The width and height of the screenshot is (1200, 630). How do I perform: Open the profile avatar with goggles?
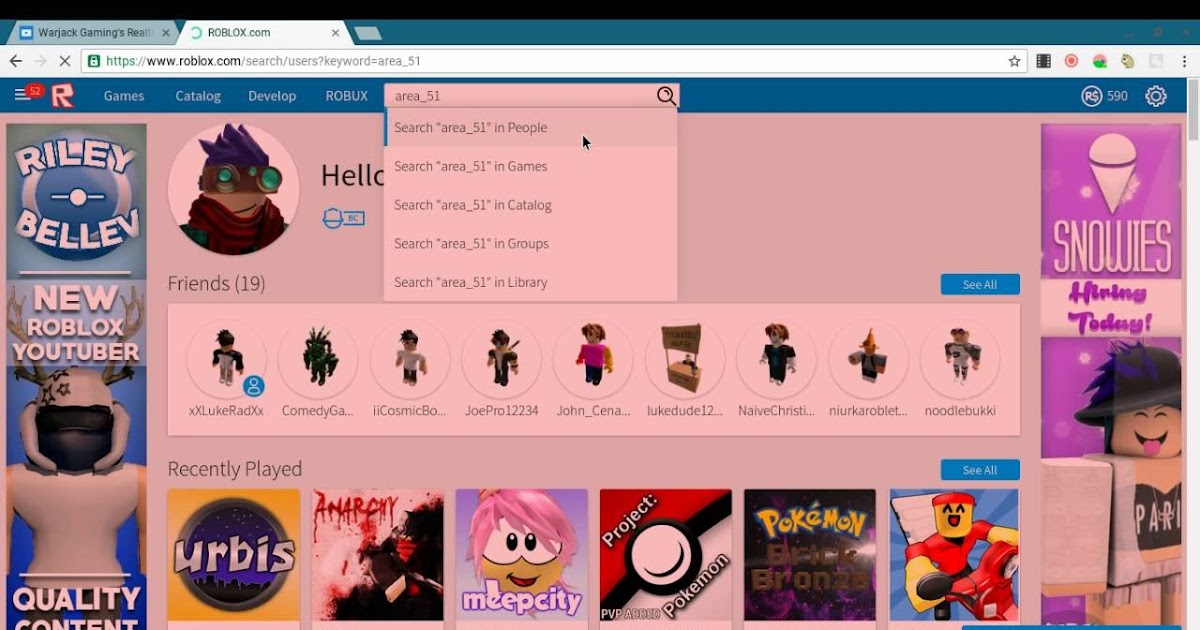(x=233, y=189)
